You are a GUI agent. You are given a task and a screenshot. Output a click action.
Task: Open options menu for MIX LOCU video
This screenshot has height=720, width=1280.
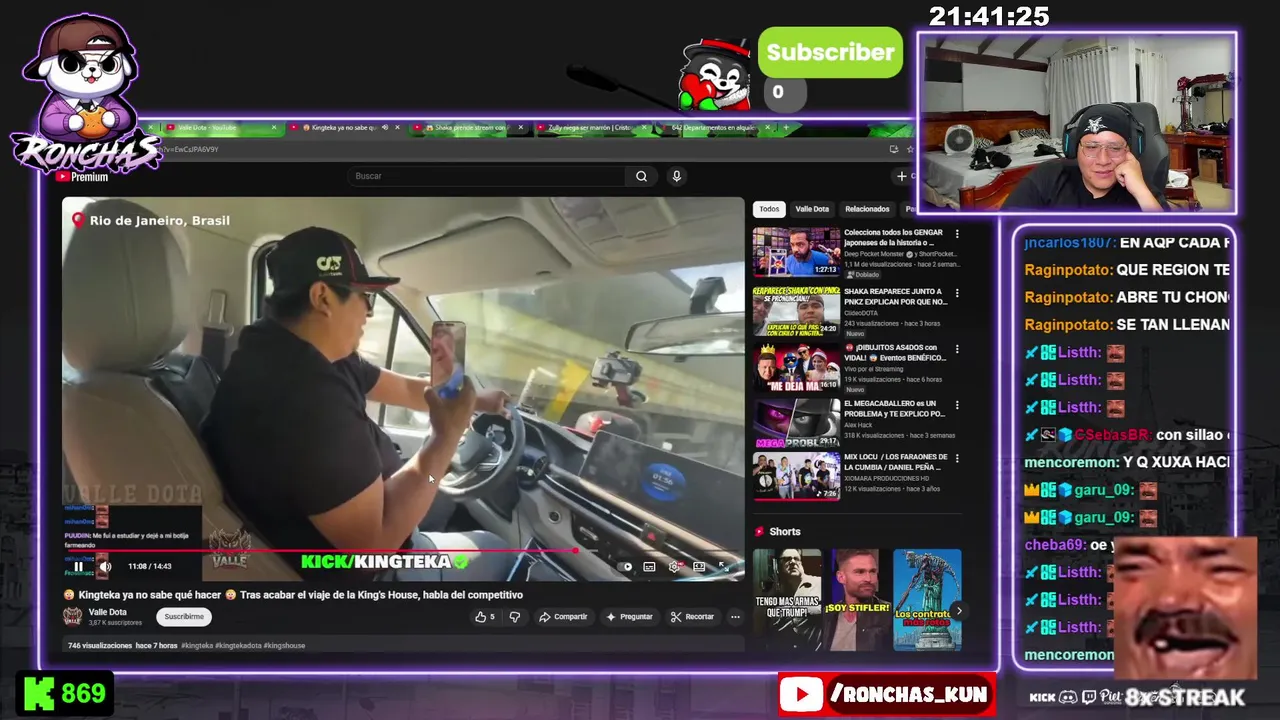point(957,459)
